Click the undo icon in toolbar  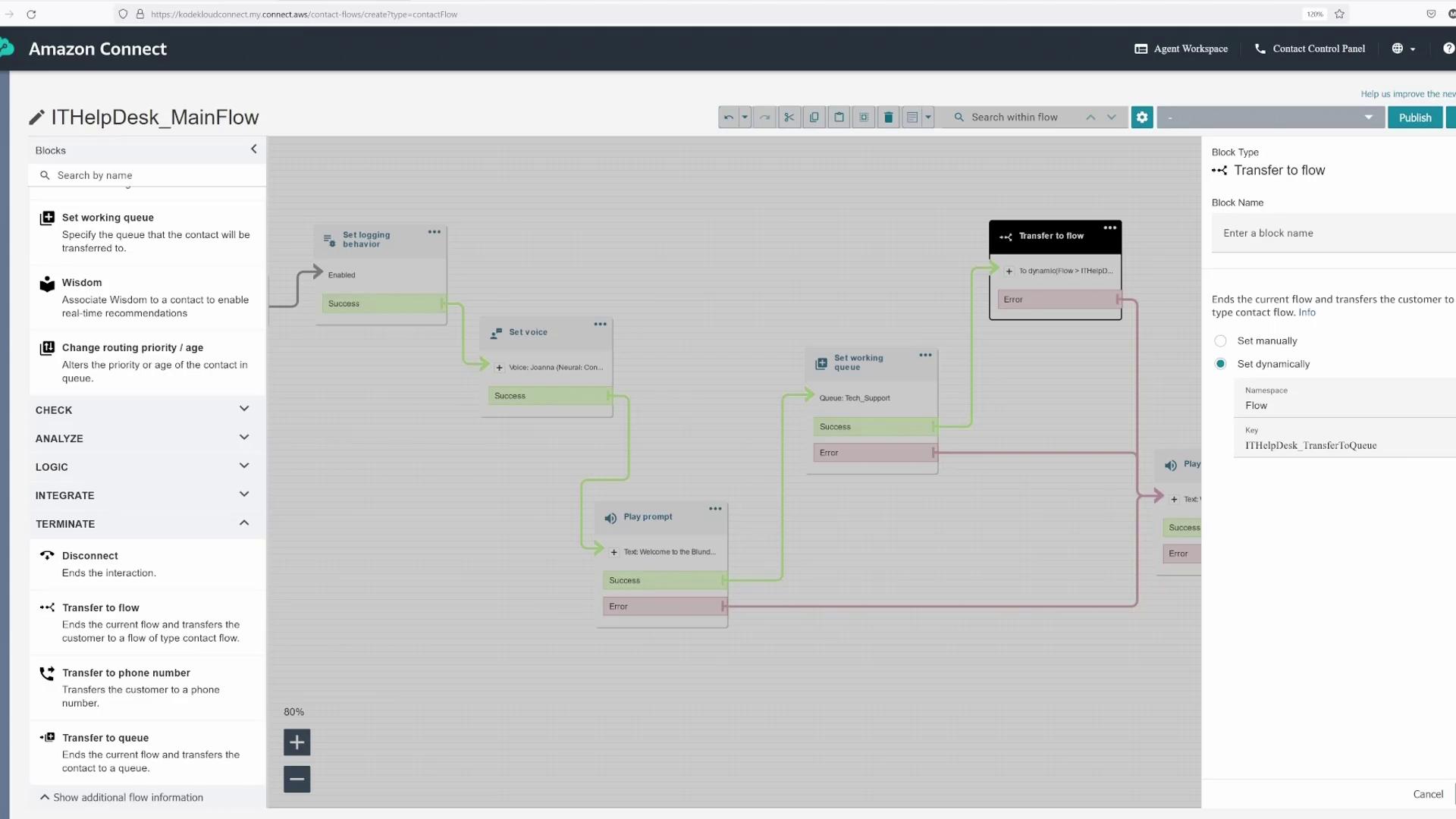pos(728,118)
